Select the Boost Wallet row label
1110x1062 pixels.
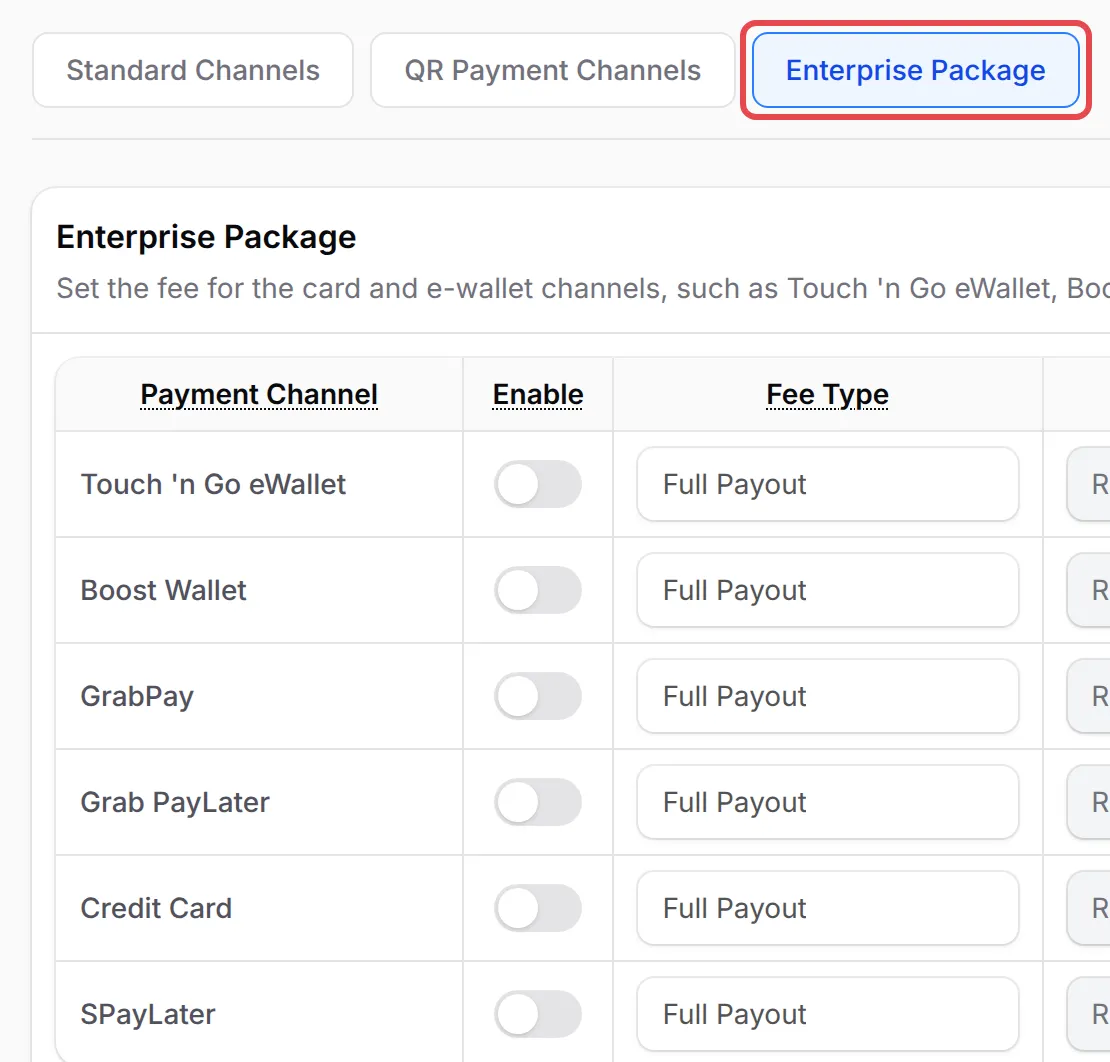tap(164, 590)
